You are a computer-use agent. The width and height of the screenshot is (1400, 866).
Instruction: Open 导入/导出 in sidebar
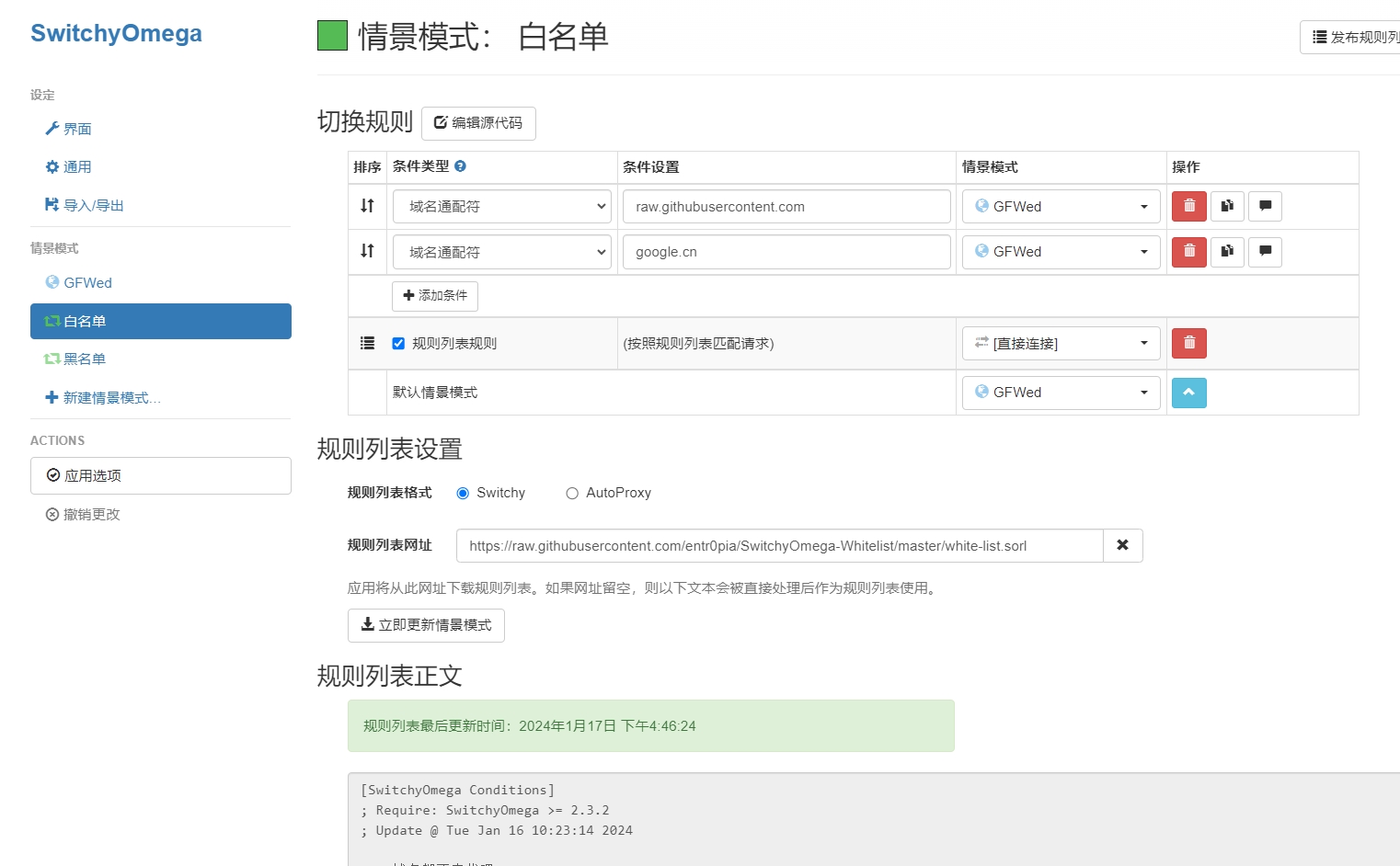[85, 205]
